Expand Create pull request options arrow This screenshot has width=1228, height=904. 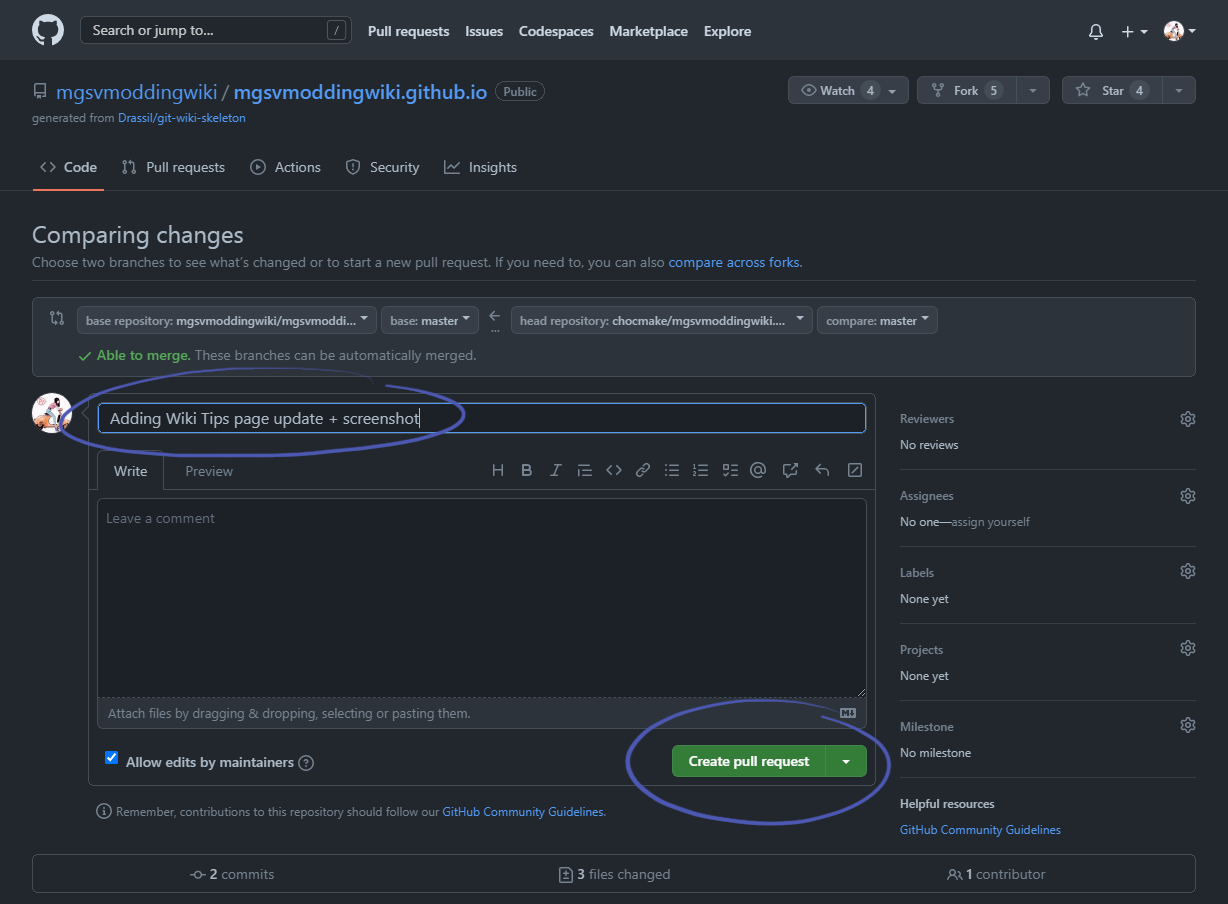point(846,761)
